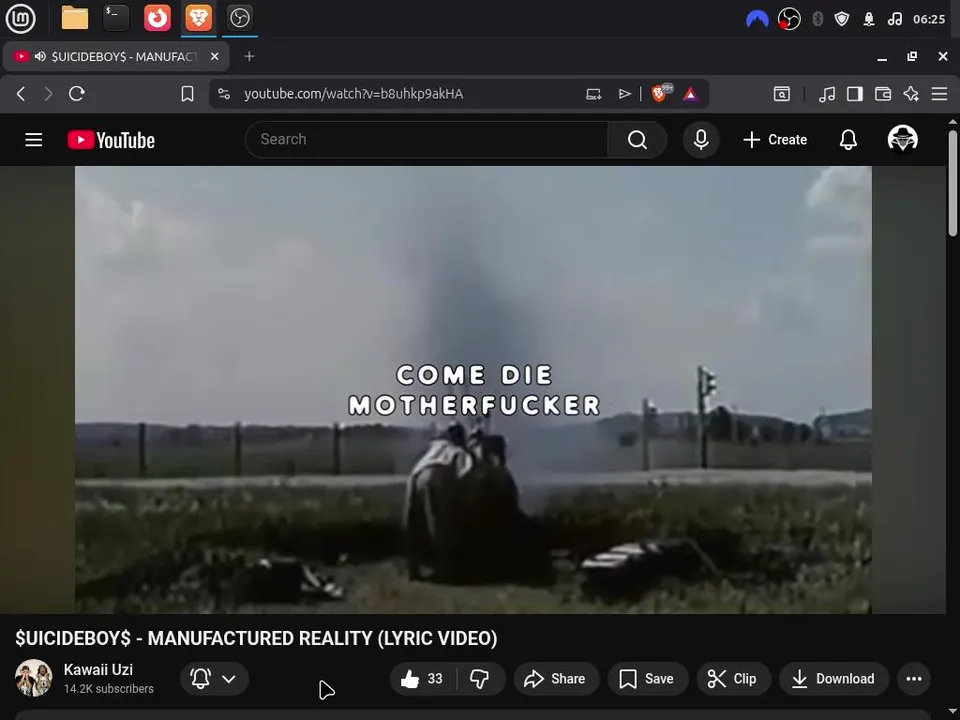The image size is (960, 720).
Task: Click the YouTube Search field
Action: (x=427, y=140)
